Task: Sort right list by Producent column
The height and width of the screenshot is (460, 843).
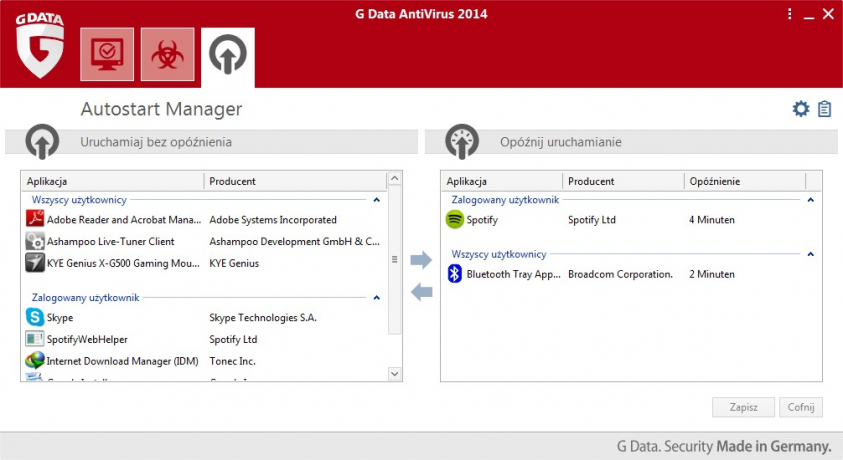Action: pos(624,181)
